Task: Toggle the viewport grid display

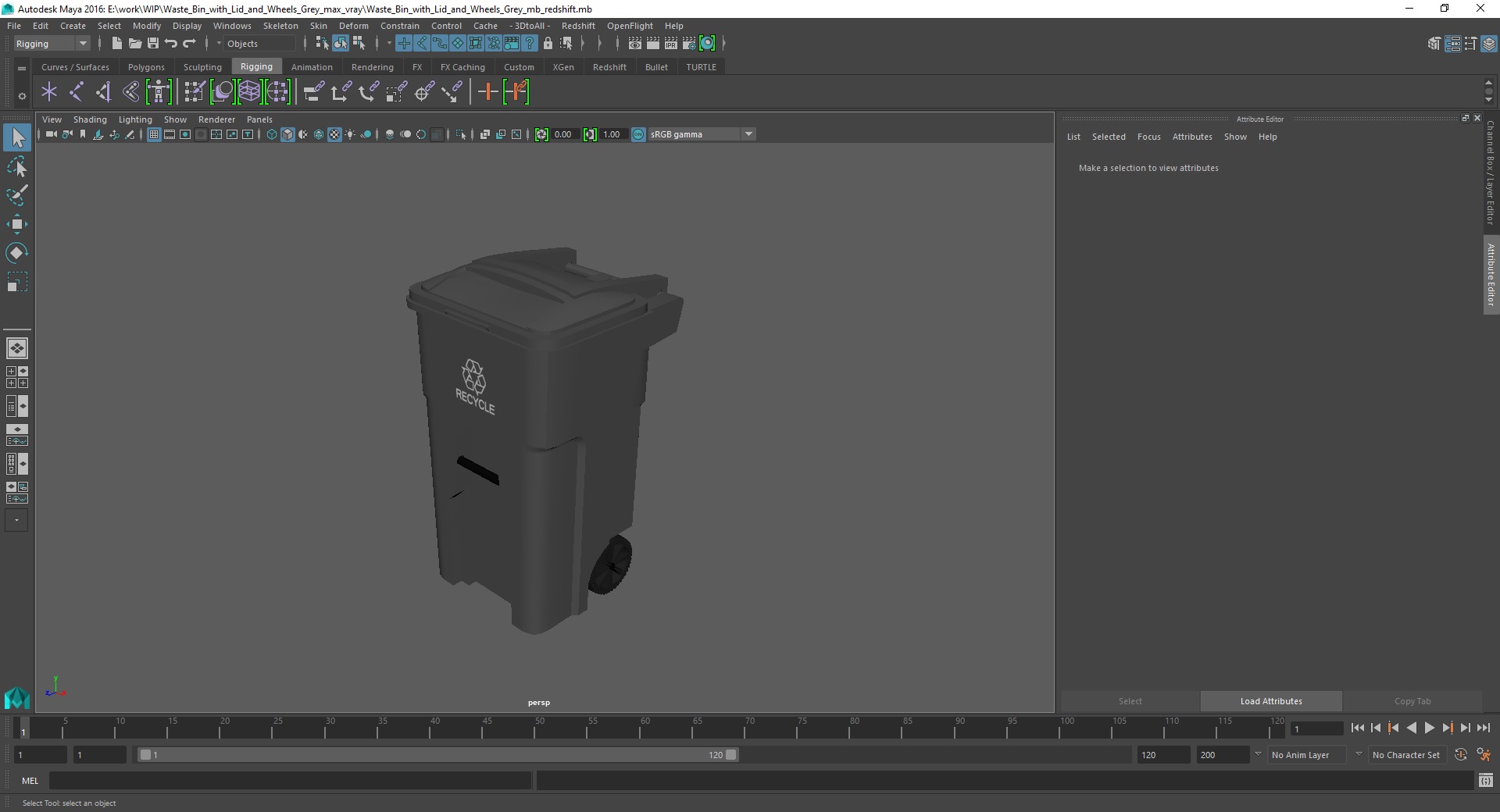Action: (154, 134)
